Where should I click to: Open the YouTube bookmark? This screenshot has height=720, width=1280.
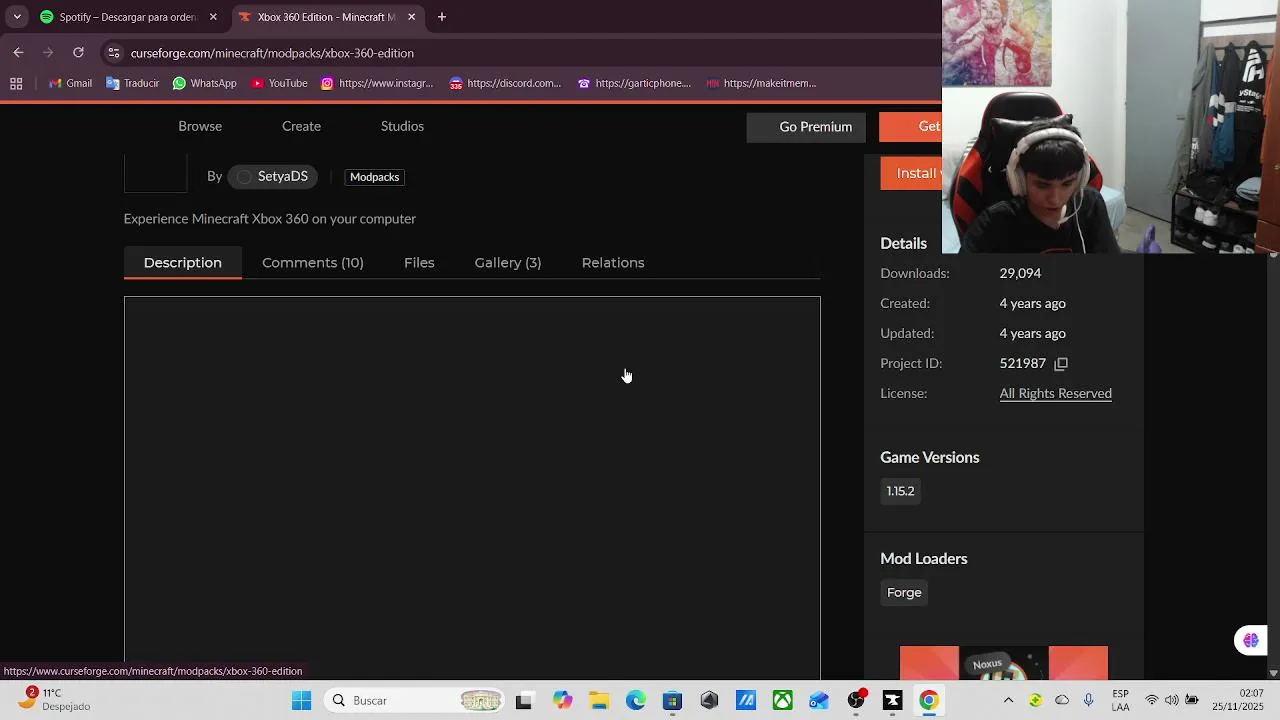[279, 83]
